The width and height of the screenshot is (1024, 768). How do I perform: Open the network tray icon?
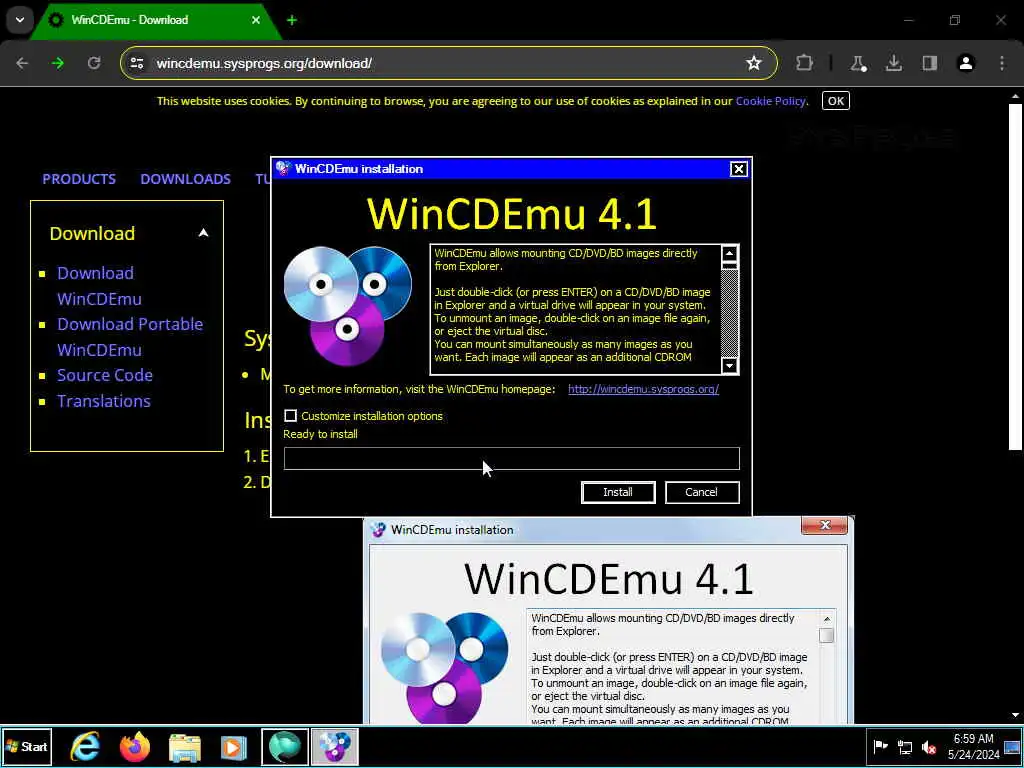904,747
